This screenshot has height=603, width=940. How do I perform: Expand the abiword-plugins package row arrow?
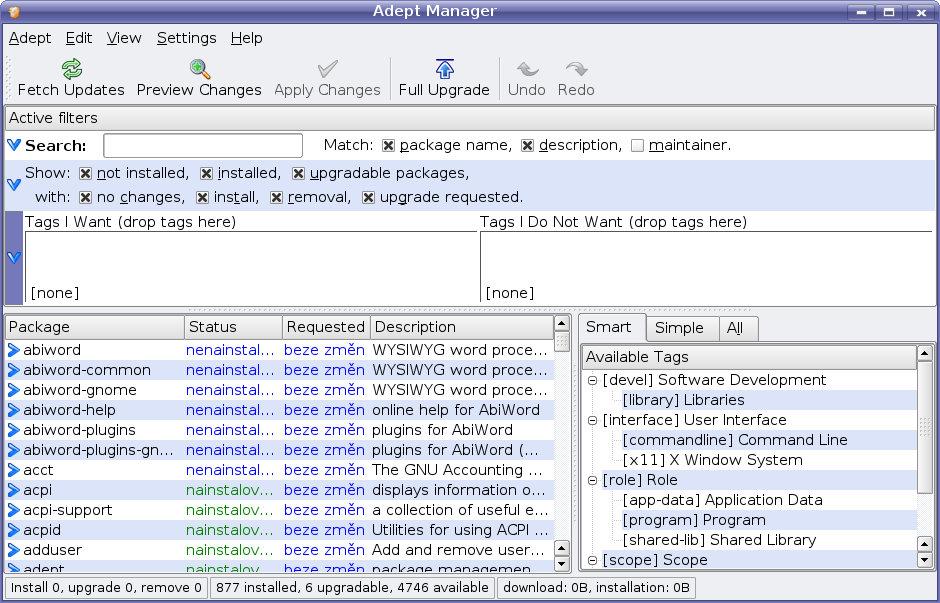tap(13, 430)
